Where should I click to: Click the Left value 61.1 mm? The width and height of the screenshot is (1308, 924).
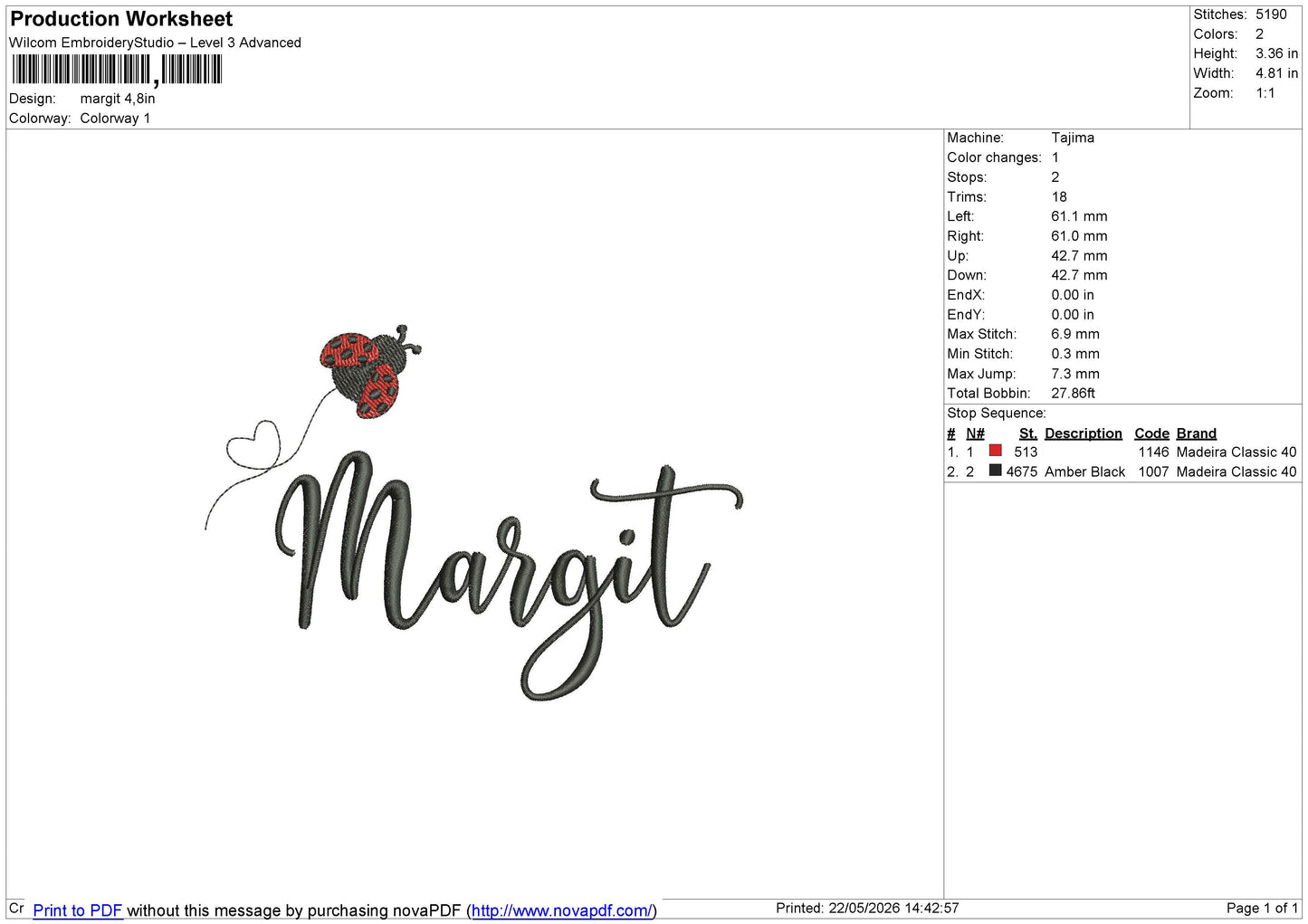coord(1079,216)
